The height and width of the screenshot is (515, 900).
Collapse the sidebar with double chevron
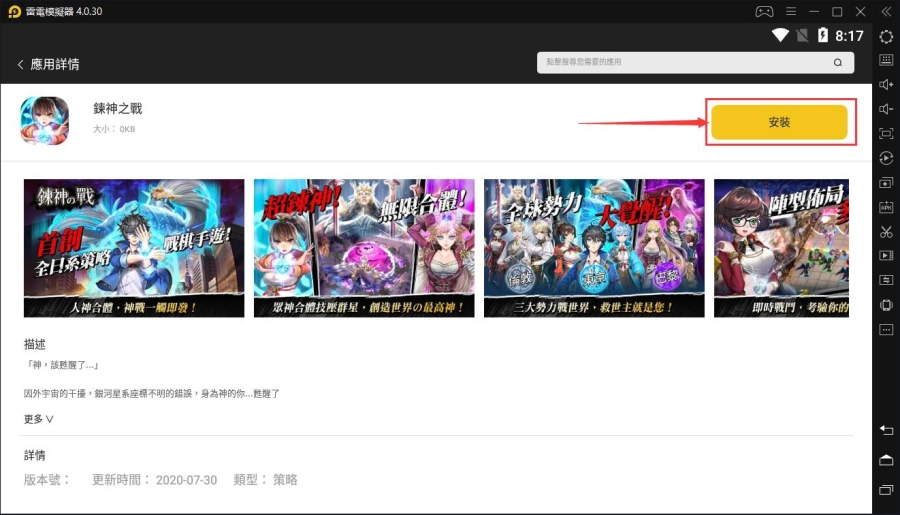(886, 11)
